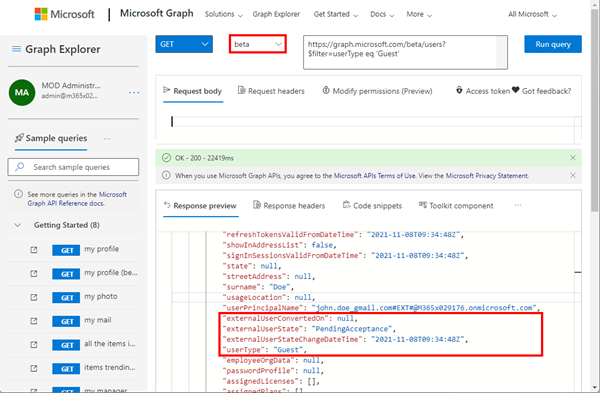Click the externalUserState PendingAcceptance value
Image resolution: width=600 pixels, height=393 pixels.
tap(351, 329)
